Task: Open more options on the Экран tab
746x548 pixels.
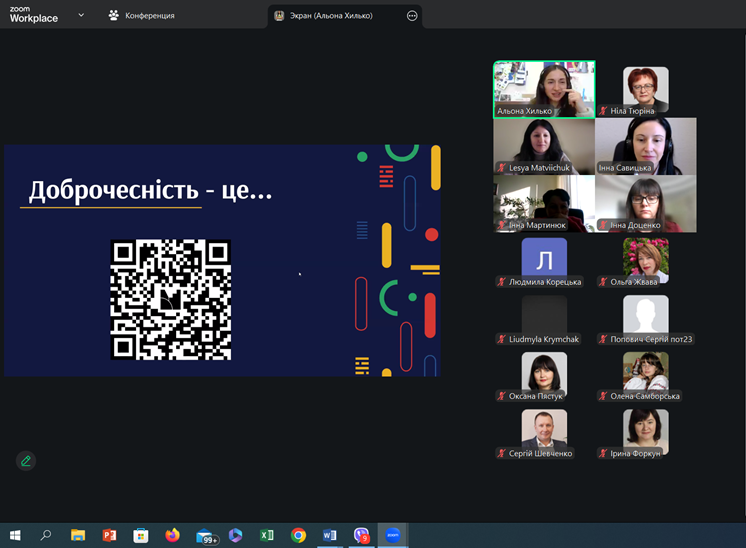Action: click(x=412, y=16)
